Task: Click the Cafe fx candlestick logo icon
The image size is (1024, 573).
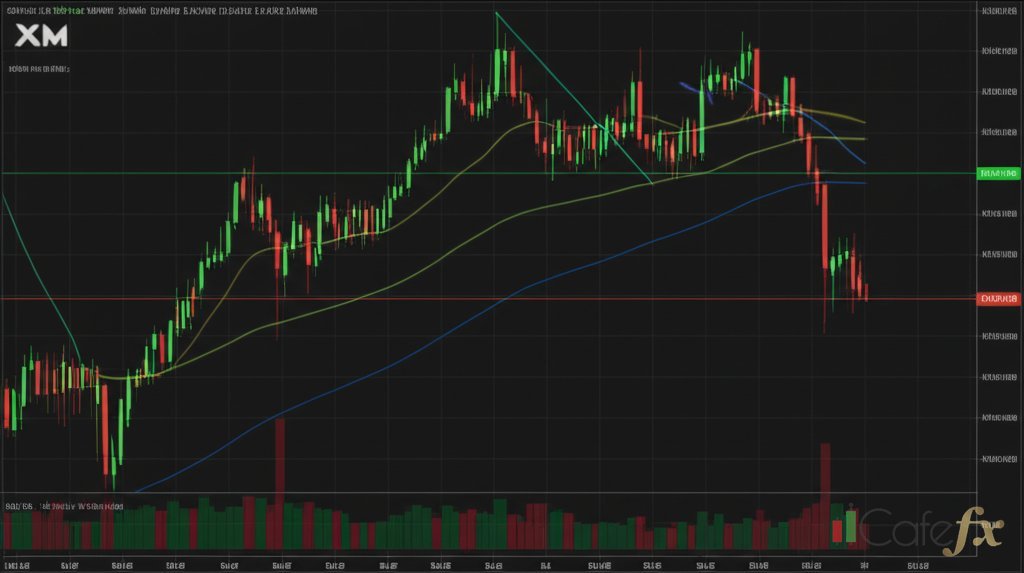Action: (844, 528)
